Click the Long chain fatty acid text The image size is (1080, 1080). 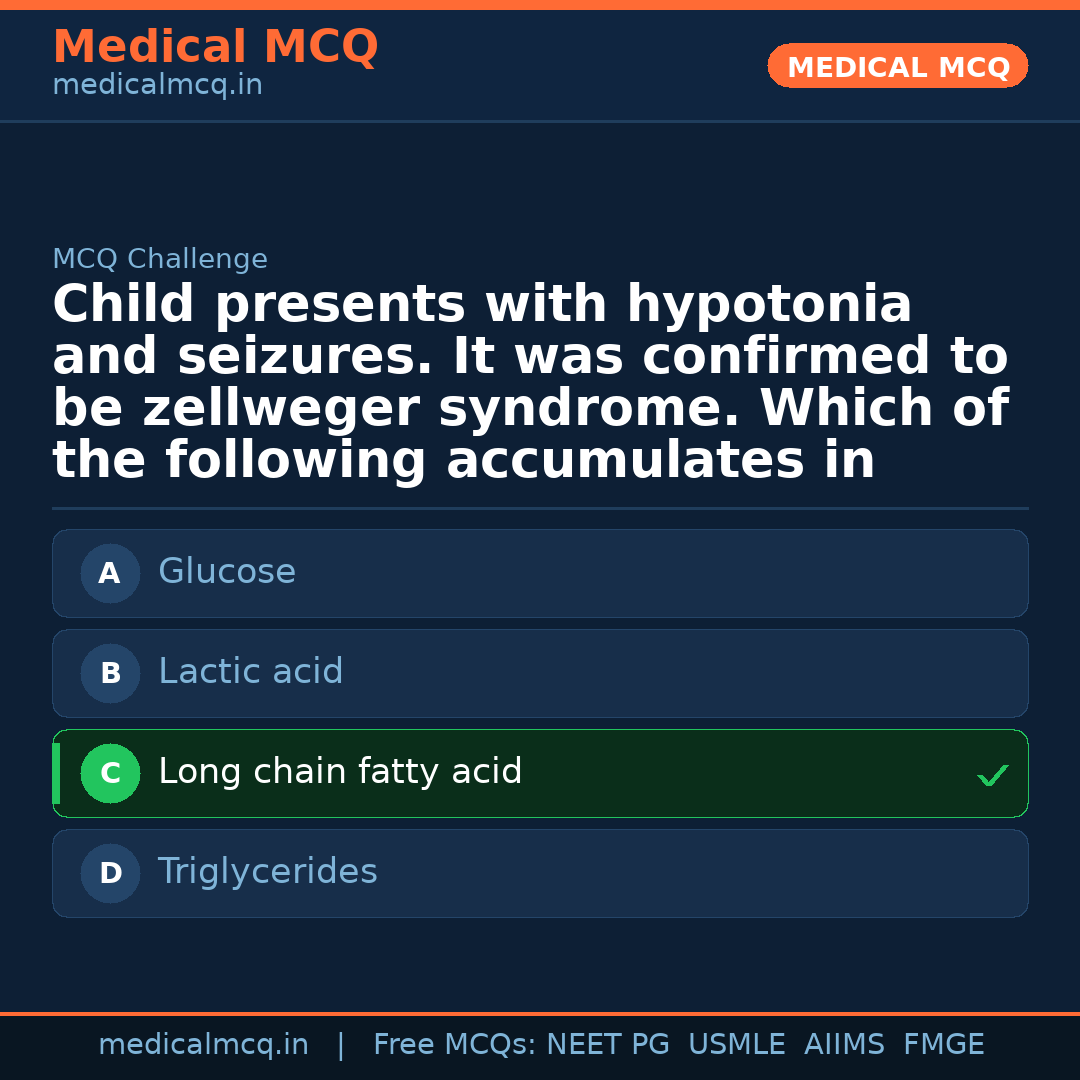(x=340, y=772)
